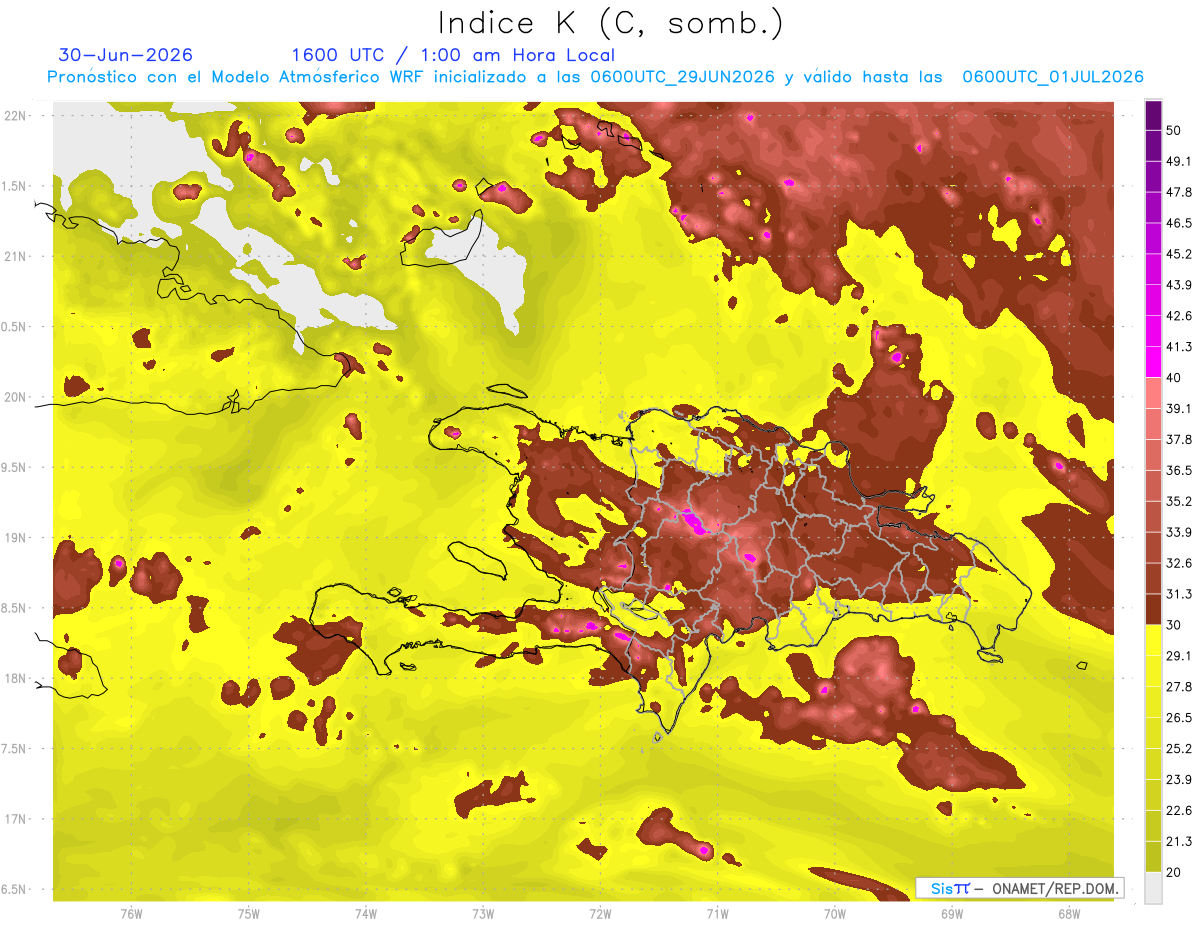Click the "21N" latitude axis label
The image size is (1200, 927).
(x=15, y=256)
